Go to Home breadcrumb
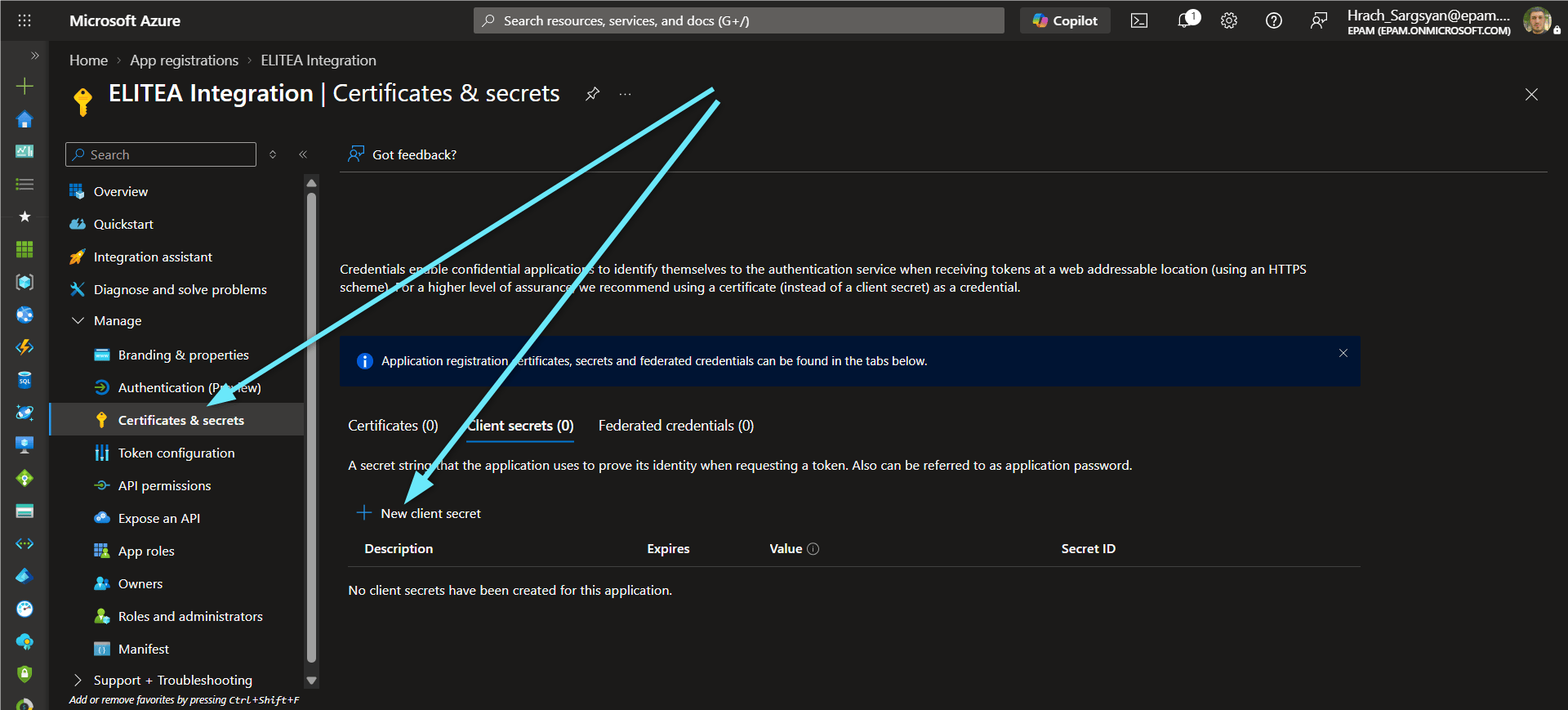This screenshot has height=710, width=1568. [x=88, y=60]
